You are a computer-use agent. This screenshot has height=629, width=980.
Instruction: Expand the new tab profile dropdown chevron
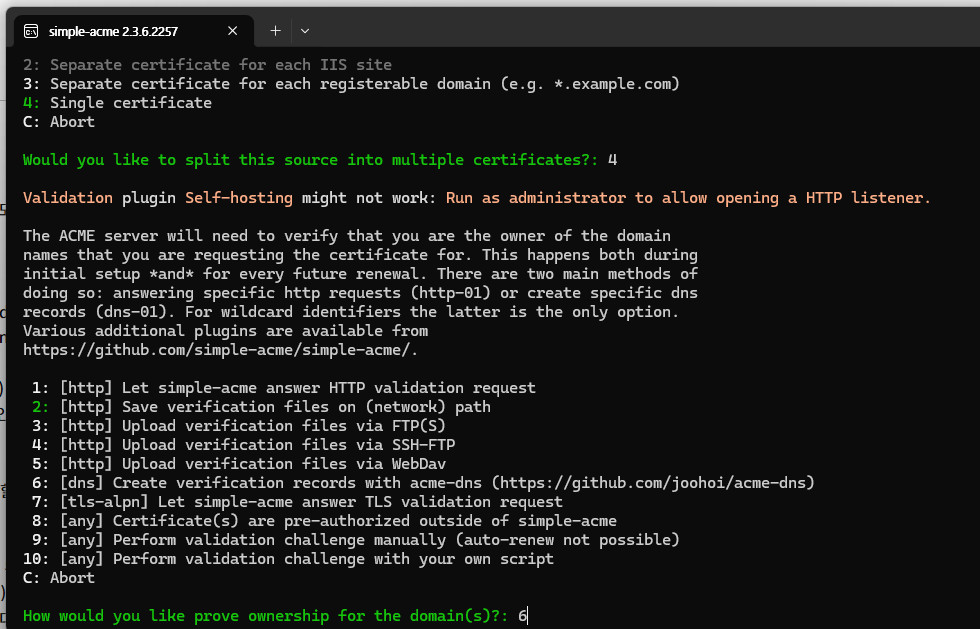[305, 31]
